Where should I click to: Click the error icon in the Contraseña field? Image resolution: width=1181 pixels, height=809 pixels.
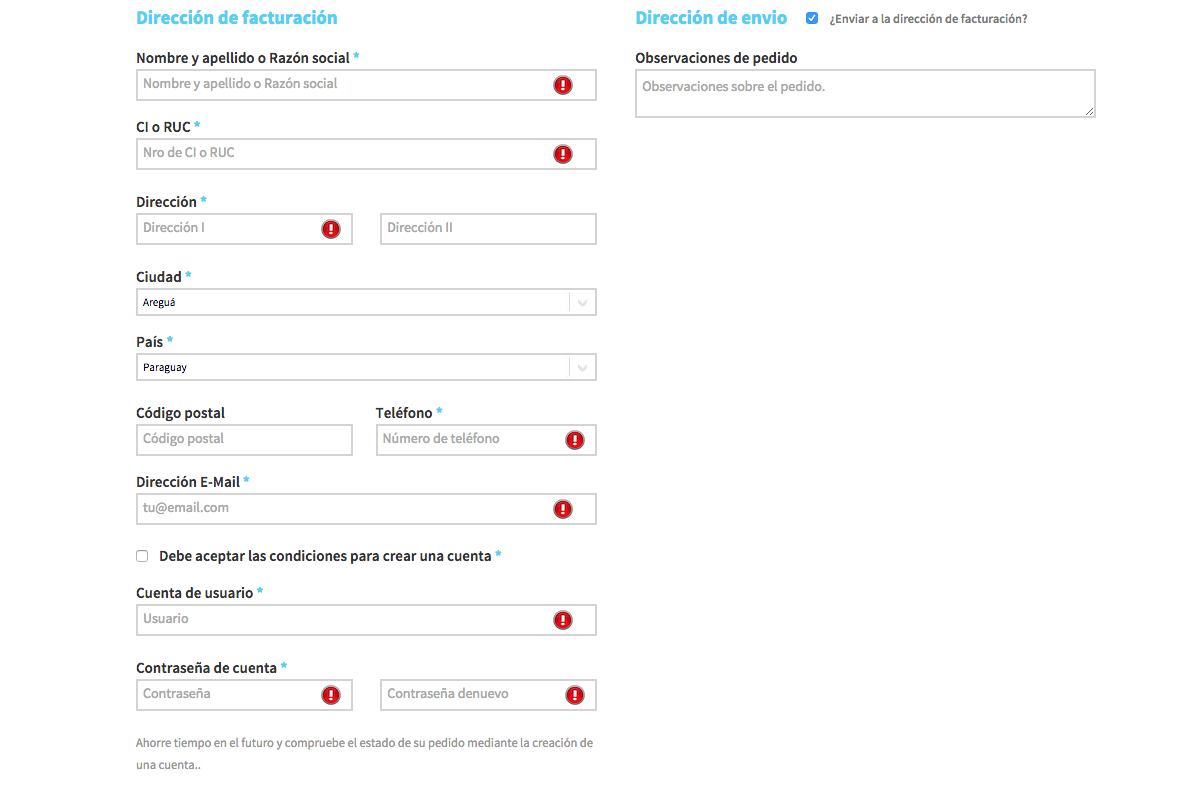tap(331, 695)
